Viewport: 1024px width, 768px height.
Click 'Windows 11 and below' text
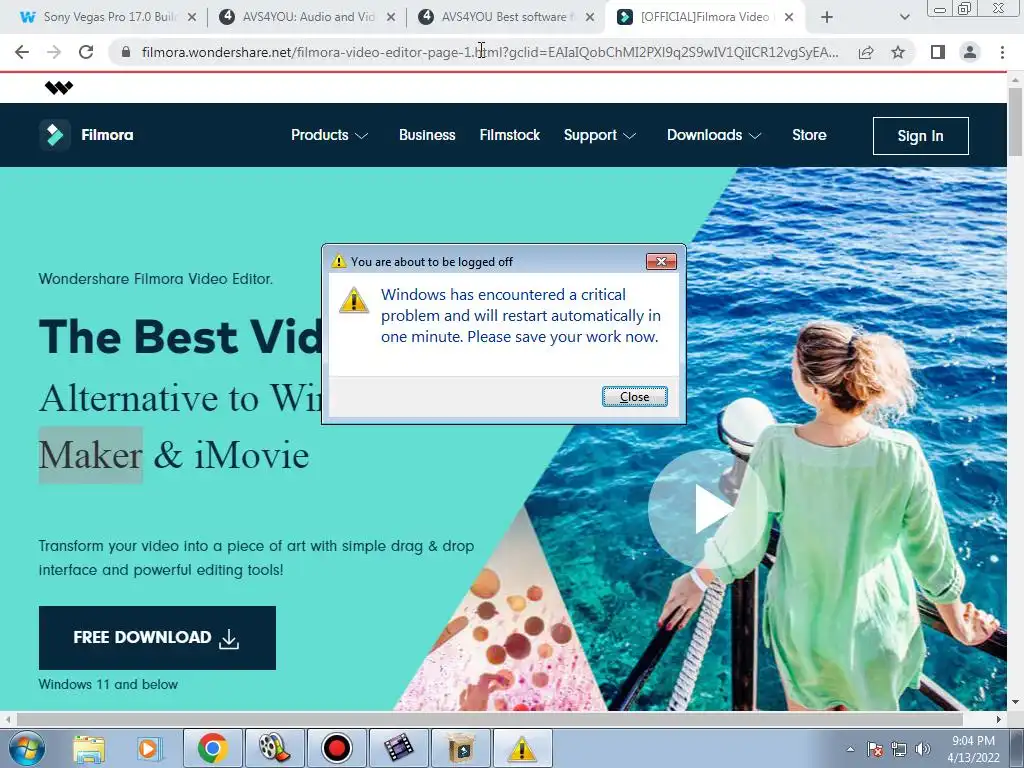coord(108,684)
